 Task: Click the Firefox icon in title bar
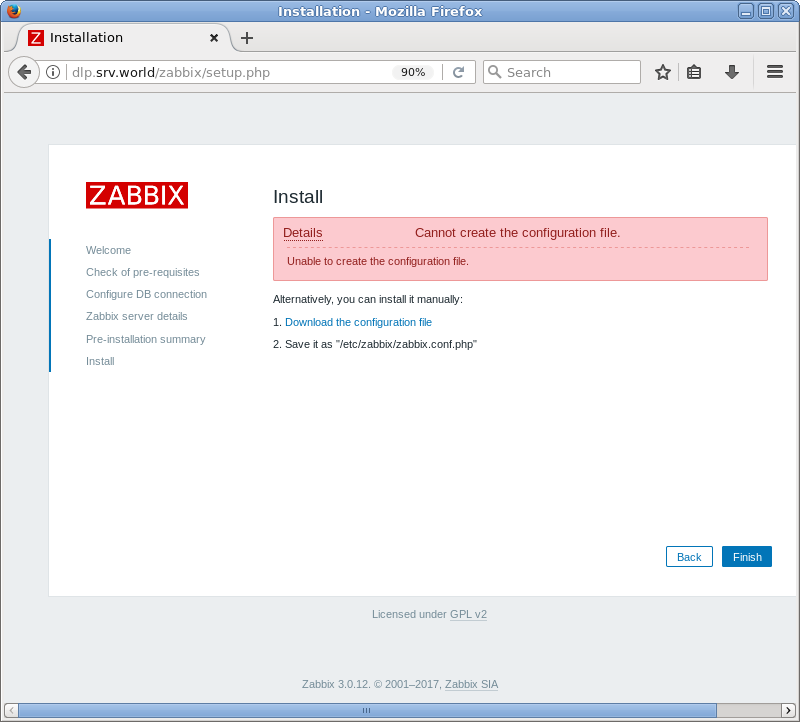(14, 11)
